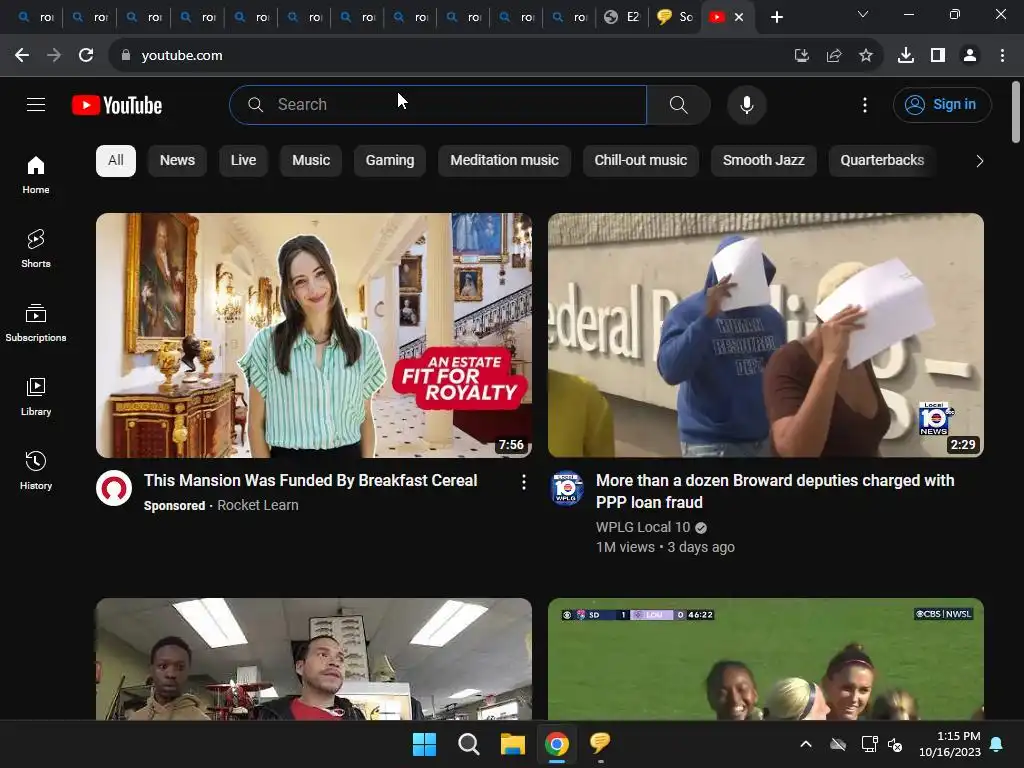
Task: Show more filter chips with right arrow
Action: pos(979,161)
